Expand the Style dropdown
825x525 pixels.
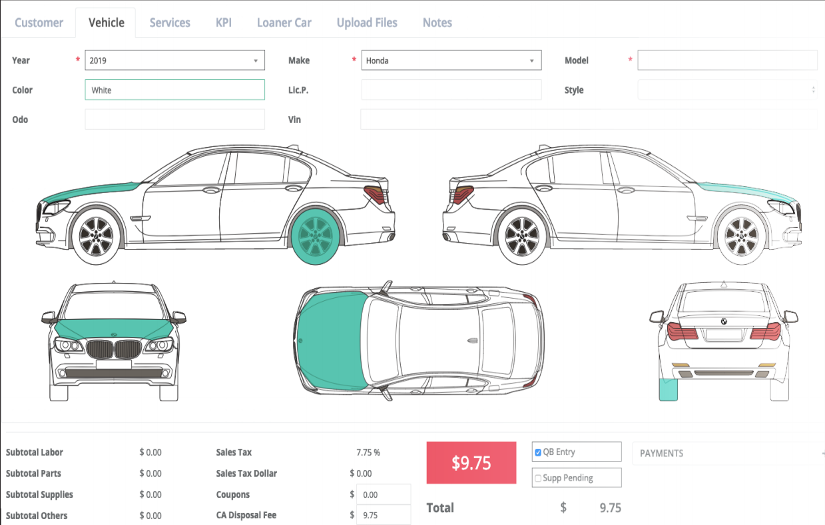(x=727, y=90)
